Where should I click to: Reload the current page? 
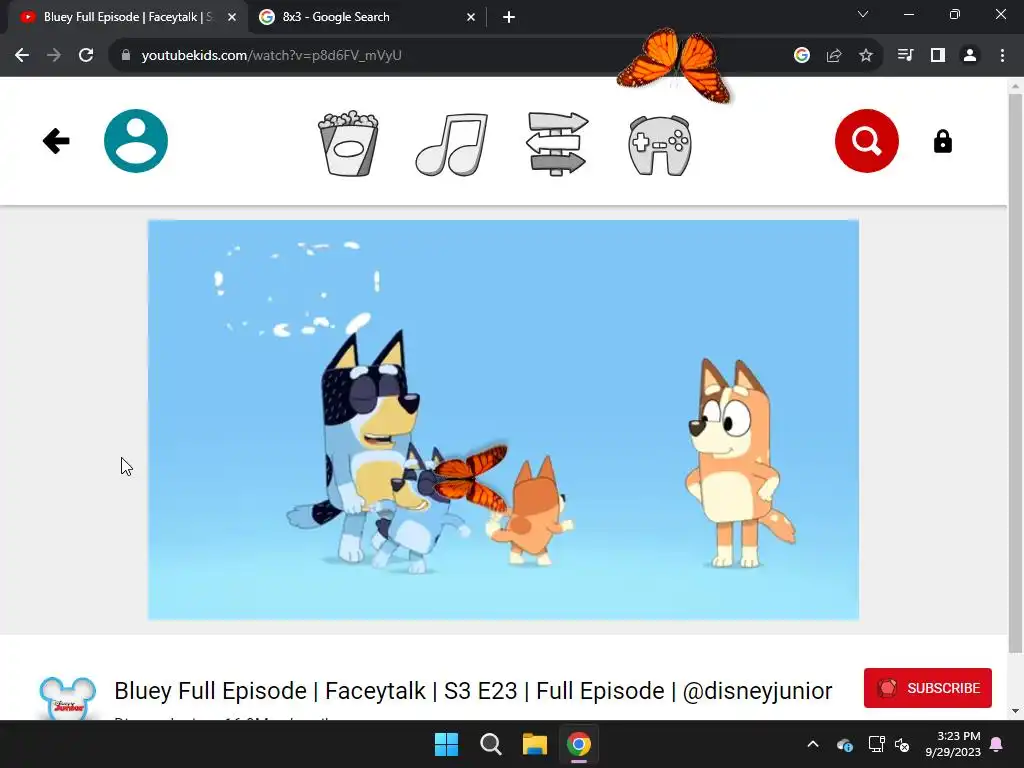tap(86, 56)
